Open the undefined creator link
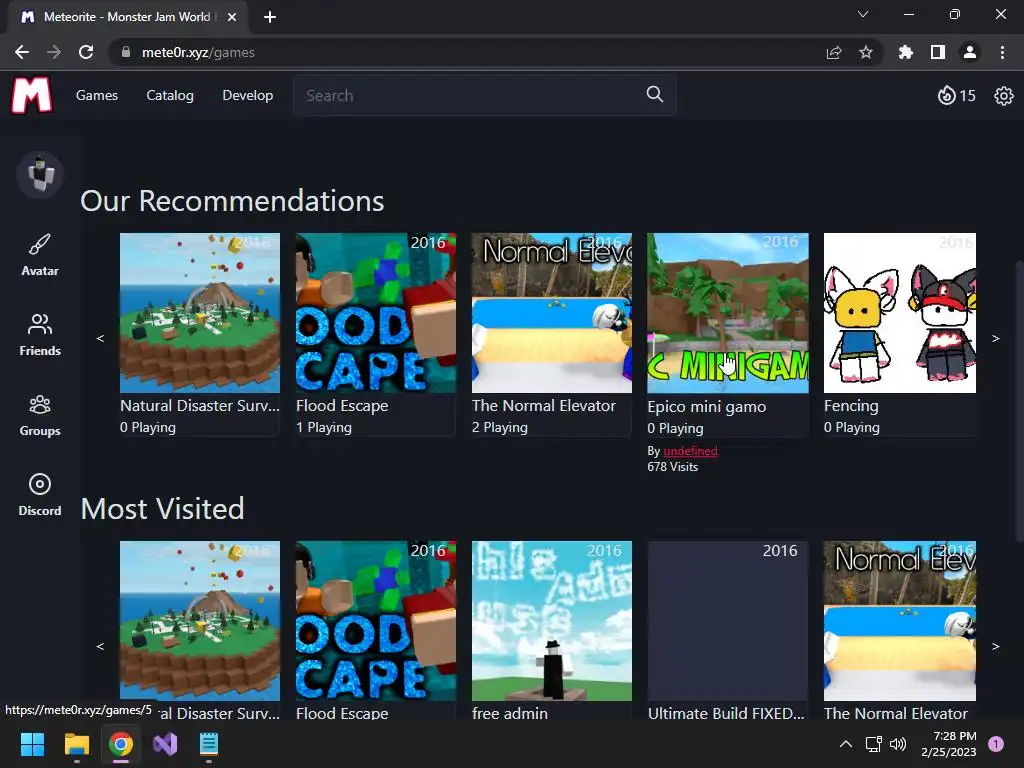Viewport: 1024px width, 768px height. 690,451
